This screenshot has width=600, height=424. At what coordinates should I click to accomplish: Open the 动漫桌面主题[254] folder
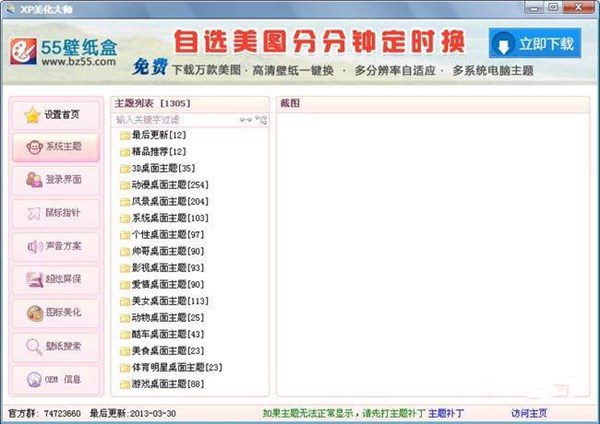164,185
